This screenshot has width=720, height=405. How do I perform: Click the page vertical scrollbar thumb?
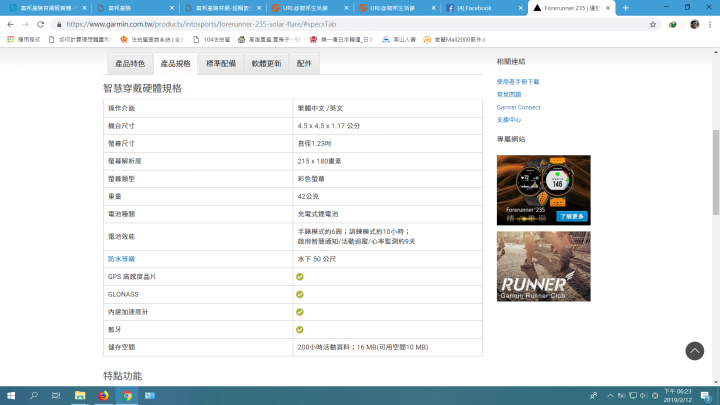coord(716,172)
